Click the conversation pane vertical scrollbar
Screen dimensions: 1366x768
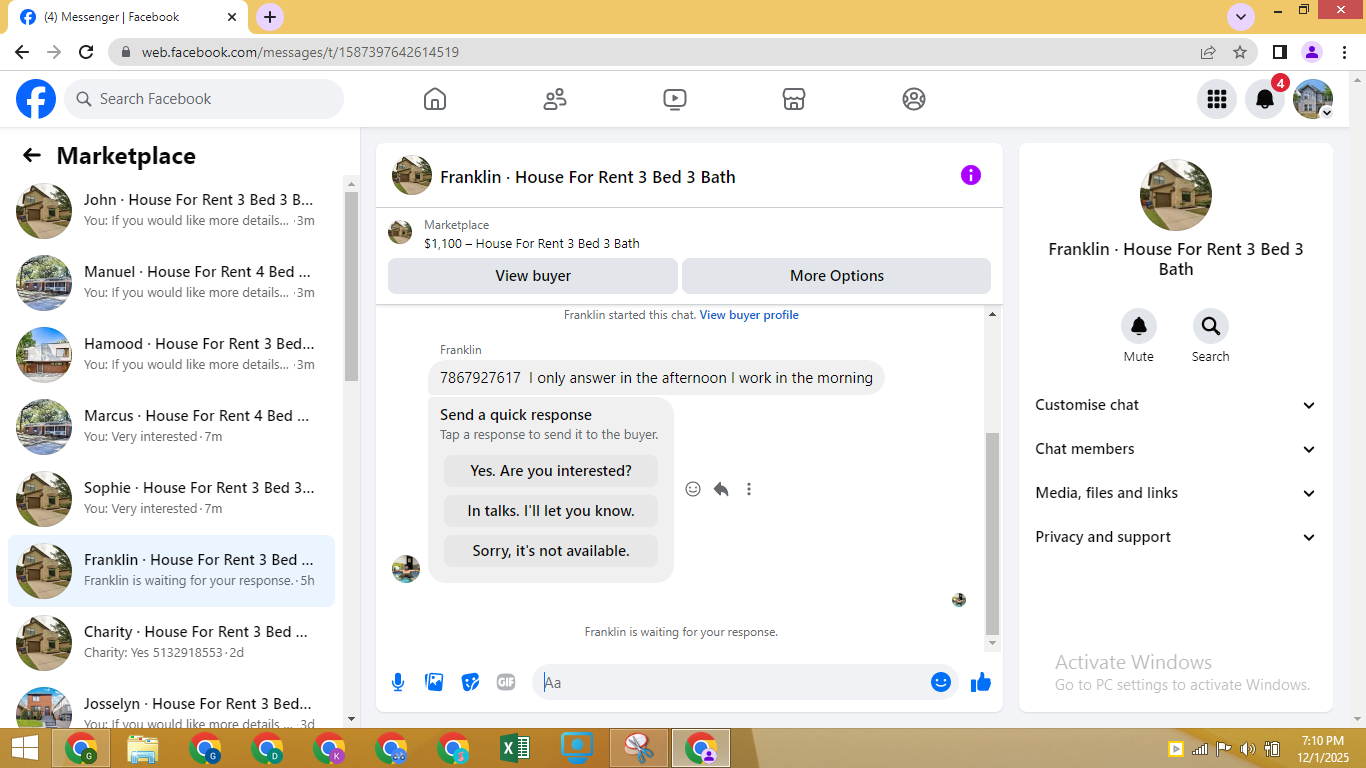coord(992,534)
